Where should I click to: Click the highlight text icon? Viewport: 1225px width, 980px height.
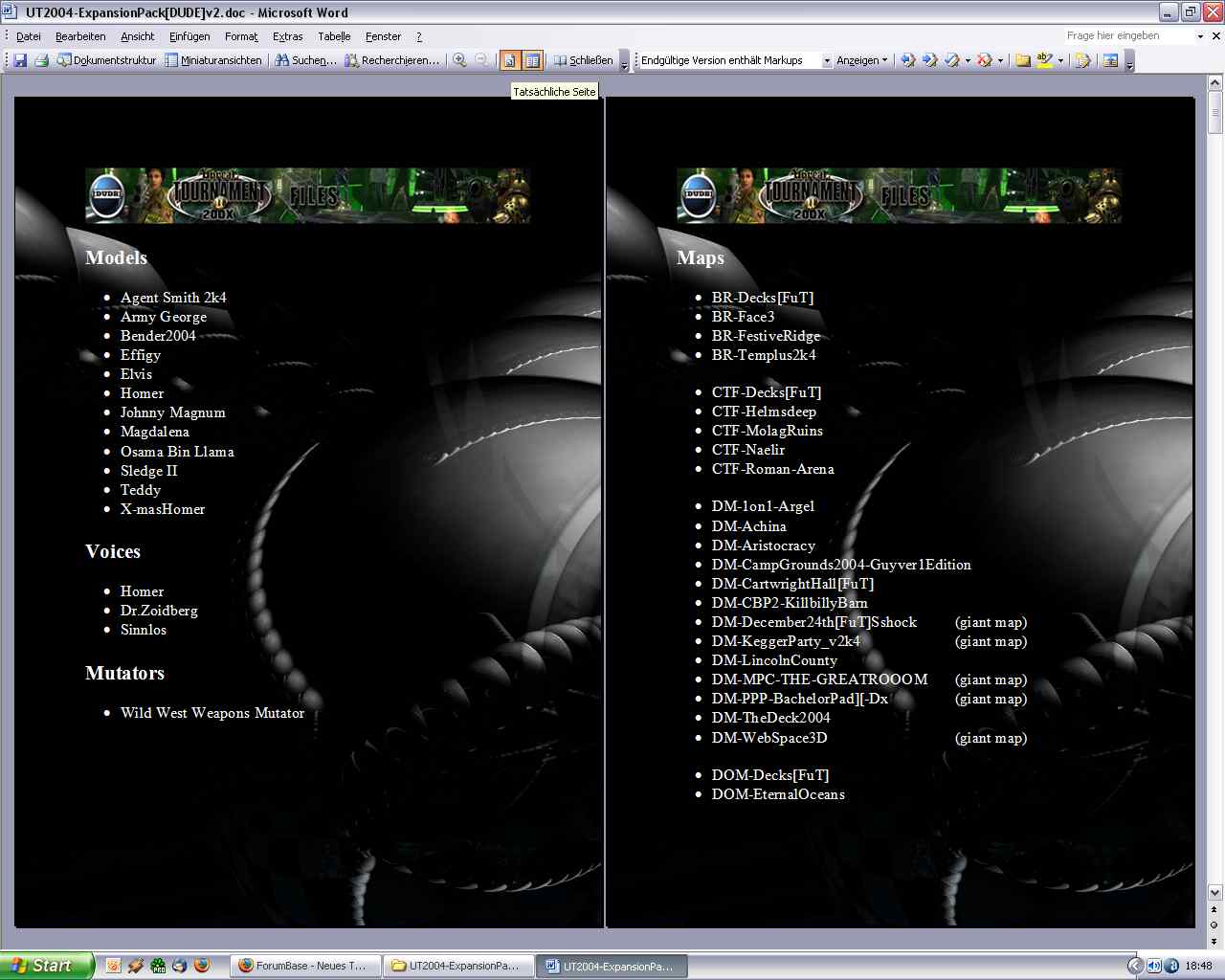[1044, 60]
